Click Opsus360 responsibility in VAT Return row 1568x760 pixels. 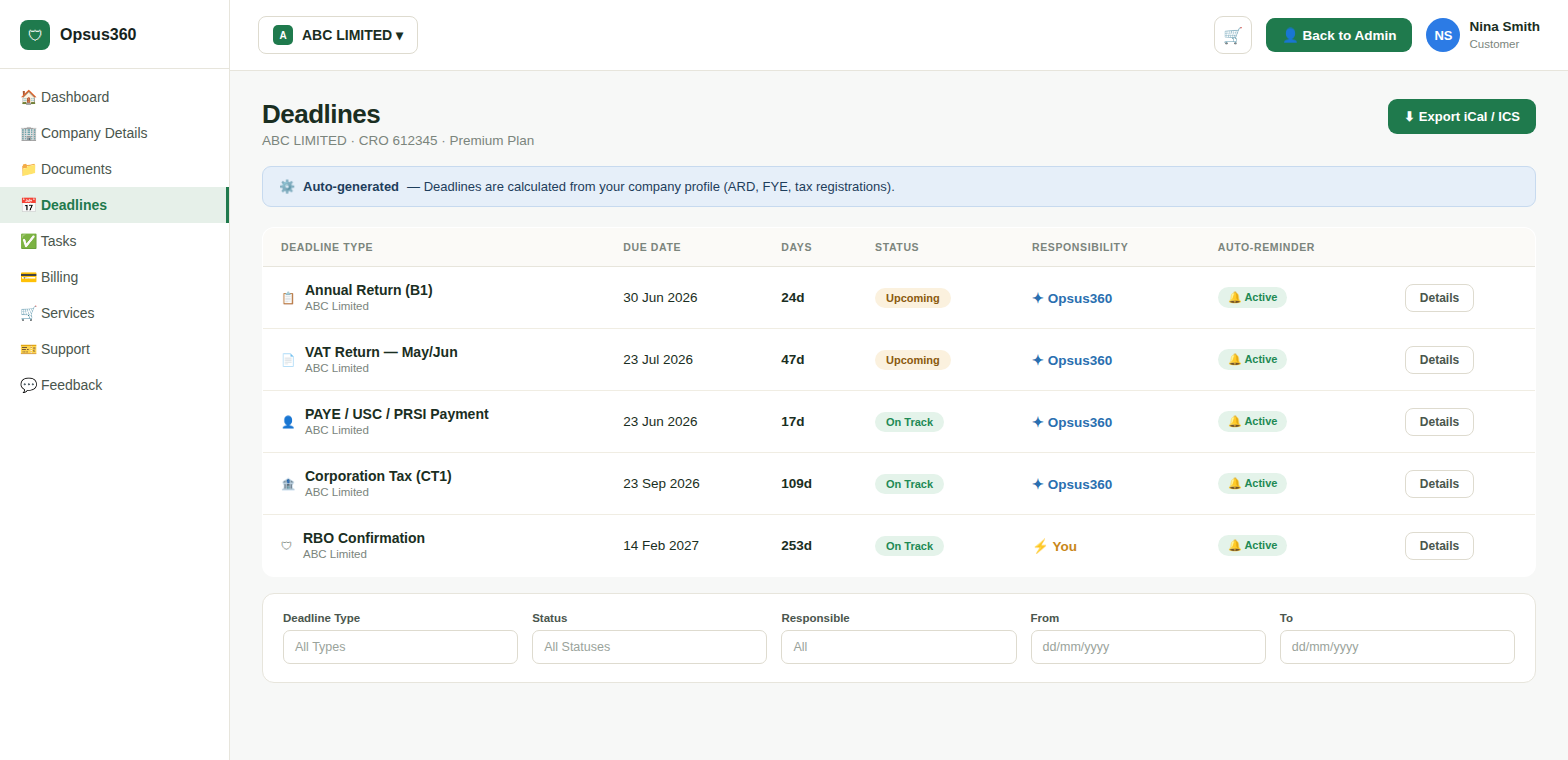click(x=1072, y=360)
